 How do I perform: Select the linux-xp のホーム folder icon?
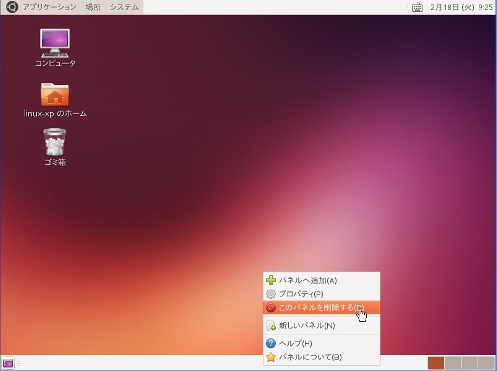[x=55, y=100]
